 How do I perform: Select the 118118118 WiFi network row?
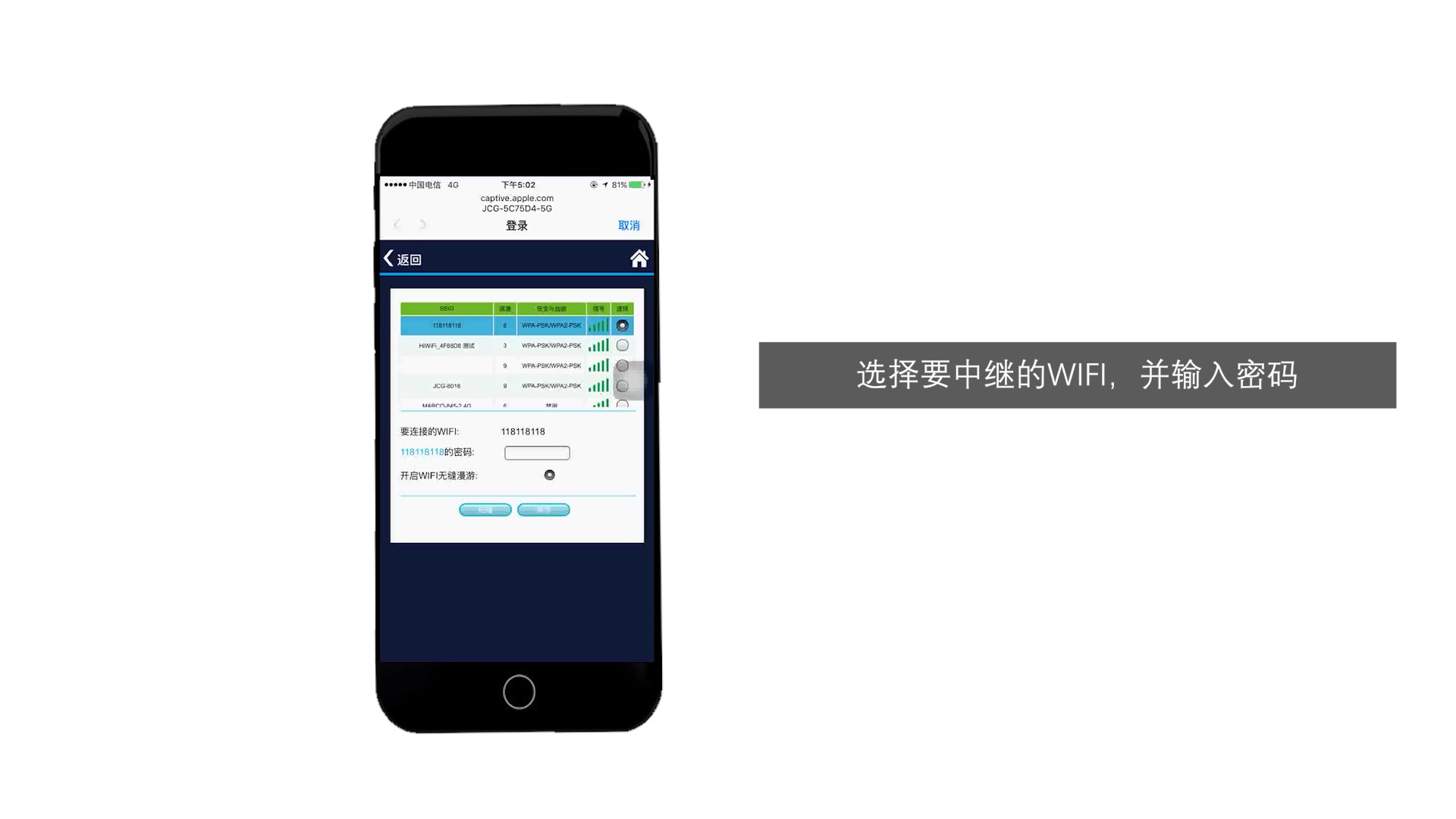(x=514, y=325)
